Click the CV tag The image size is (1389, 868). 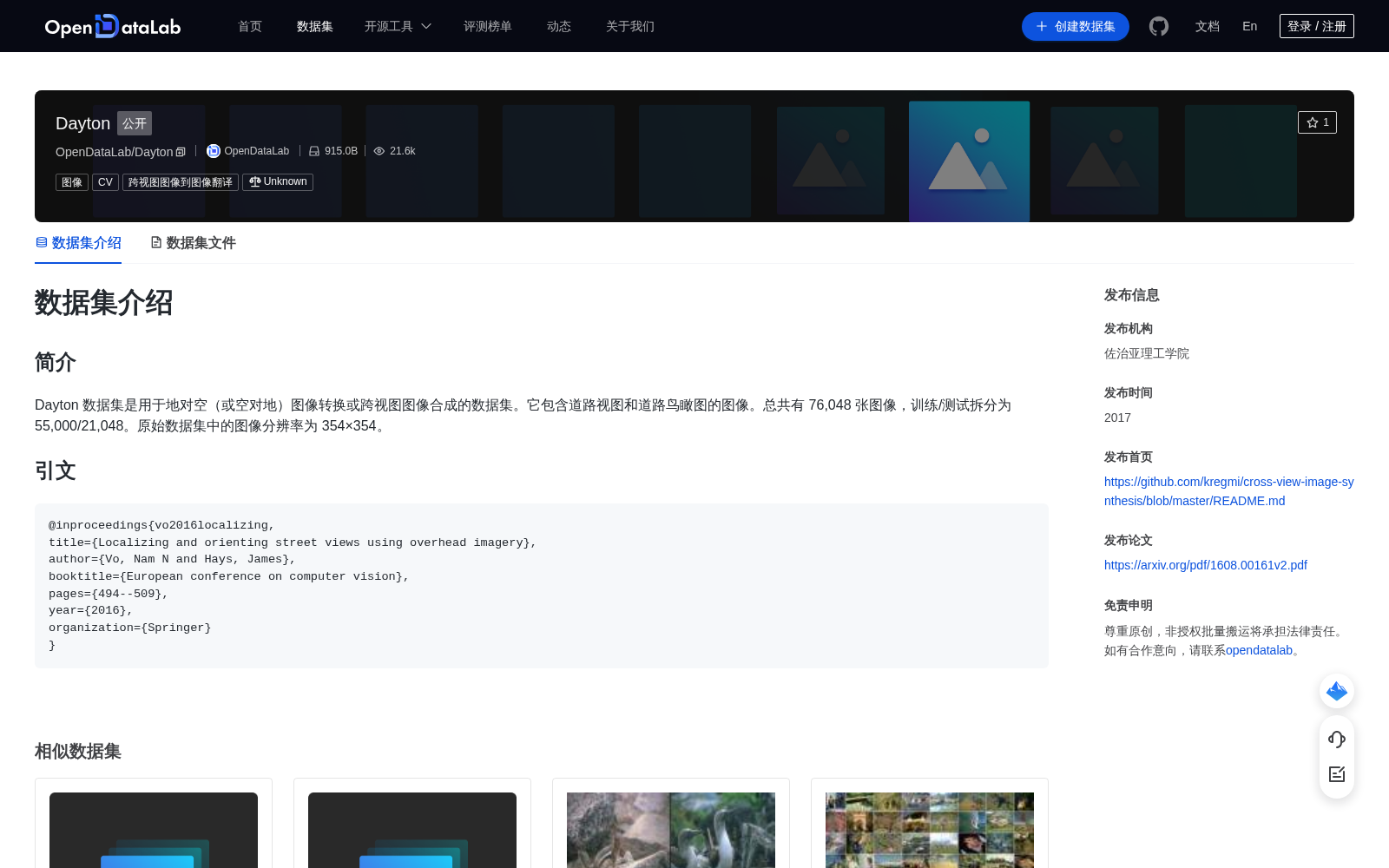coord(105,182)
